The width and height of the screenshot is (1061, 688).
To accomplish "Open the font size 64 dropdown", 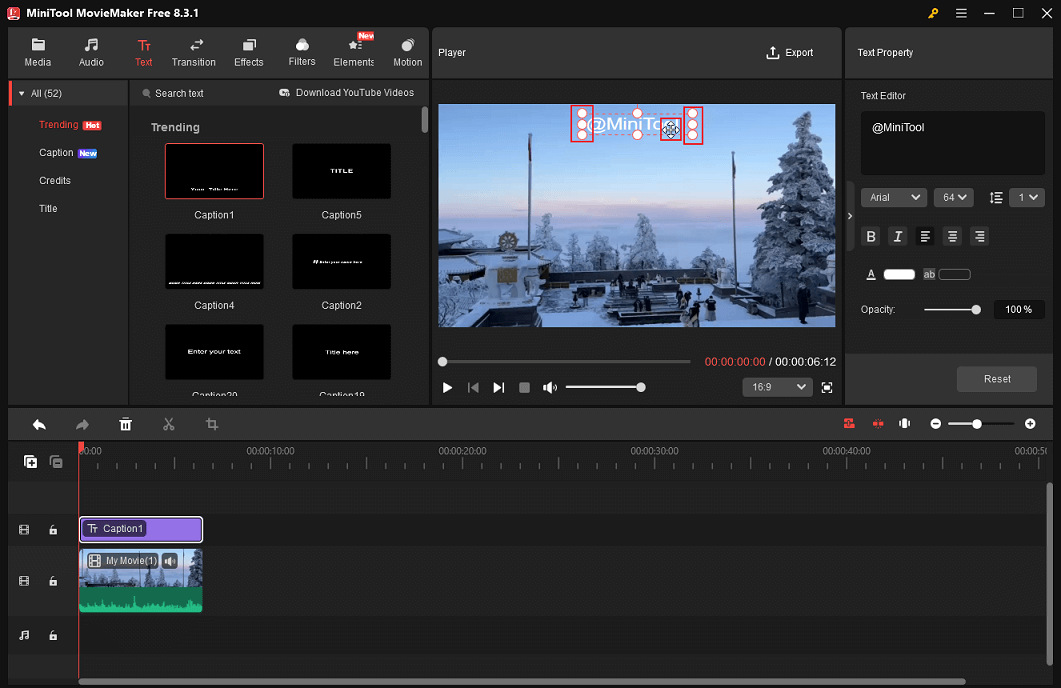I will (x=953, y=197).
